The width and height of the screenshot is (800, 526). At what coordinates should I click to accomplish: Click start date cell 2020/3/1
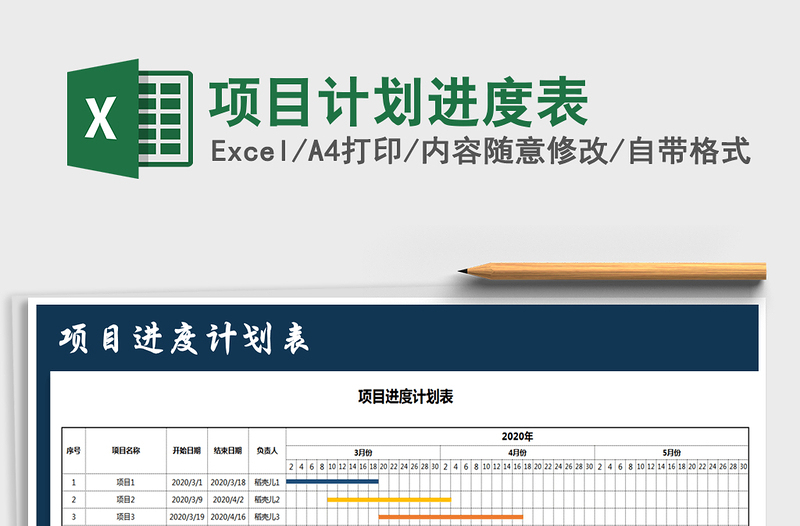[x=187, y=482]
